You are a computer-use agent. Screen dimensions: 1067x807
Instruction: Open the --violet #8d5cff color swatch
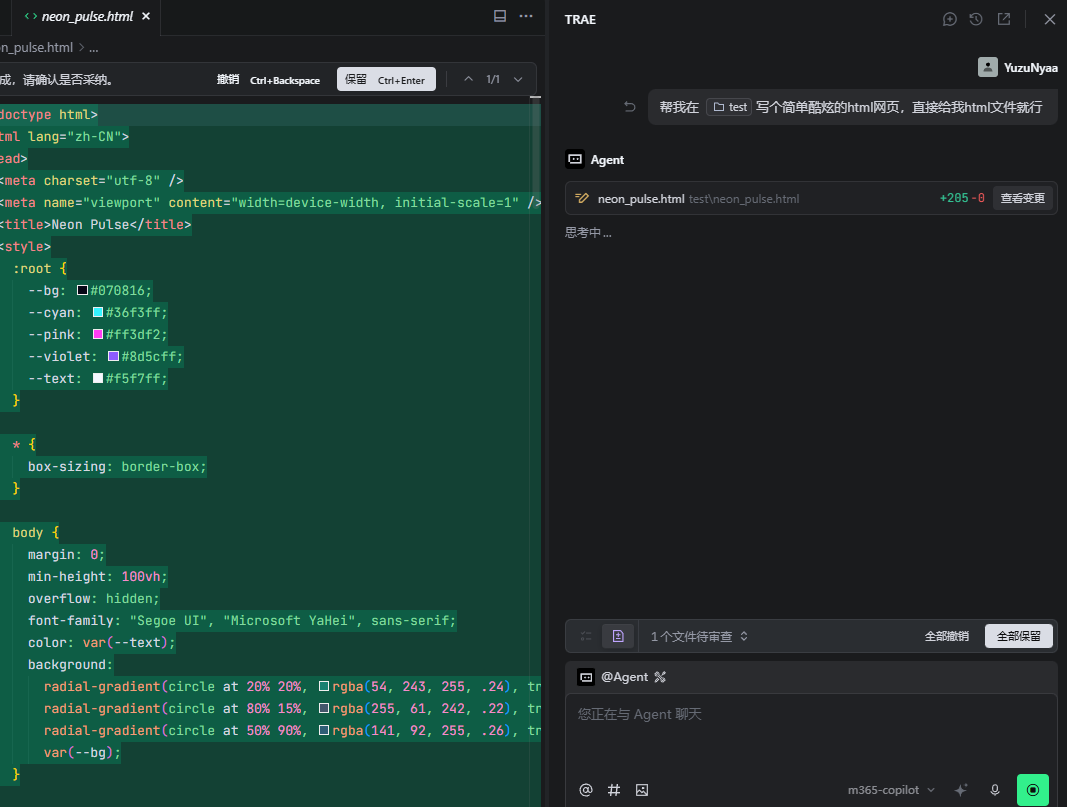point(114,357)
